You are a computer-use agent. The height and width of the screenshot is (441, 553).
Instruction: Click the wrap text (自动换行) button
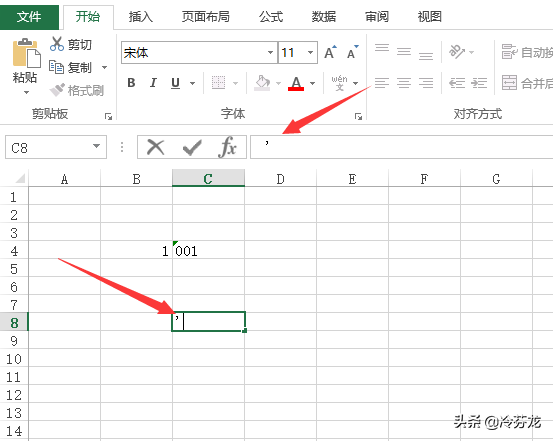[527, 53]
